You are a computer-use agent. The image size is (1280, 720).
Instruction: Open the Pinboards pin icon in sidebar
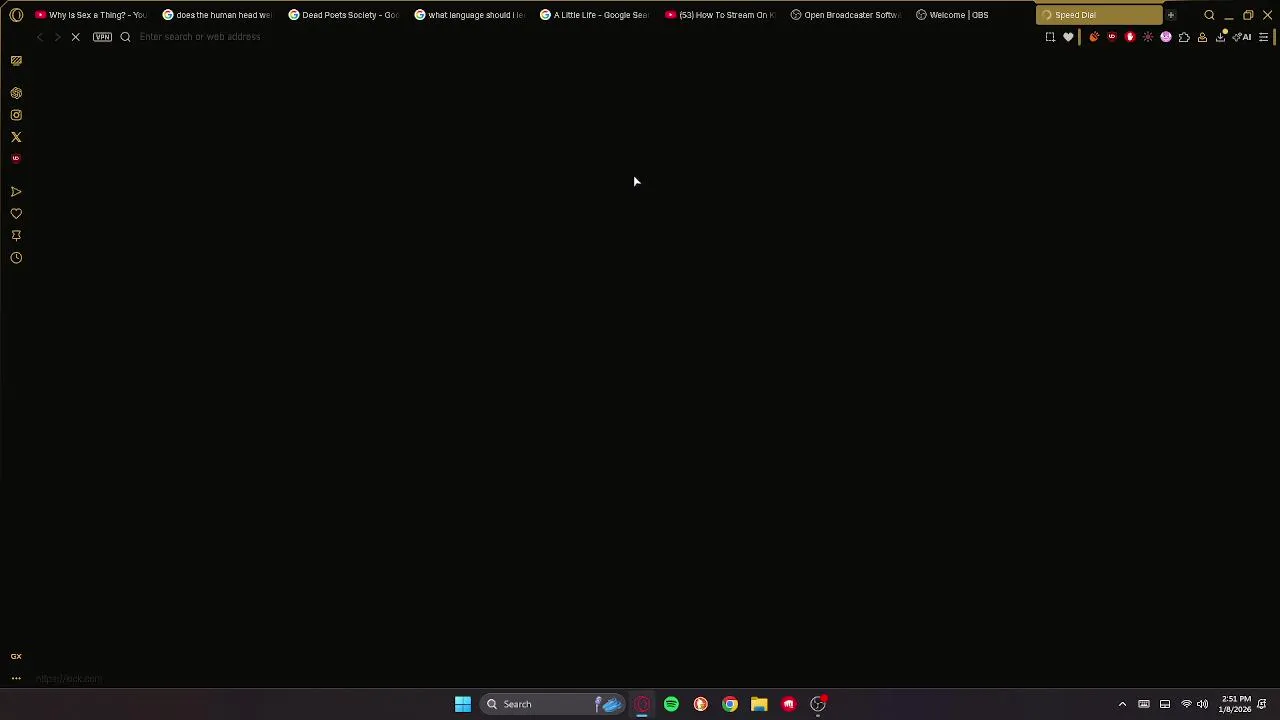tap(16, 236)
